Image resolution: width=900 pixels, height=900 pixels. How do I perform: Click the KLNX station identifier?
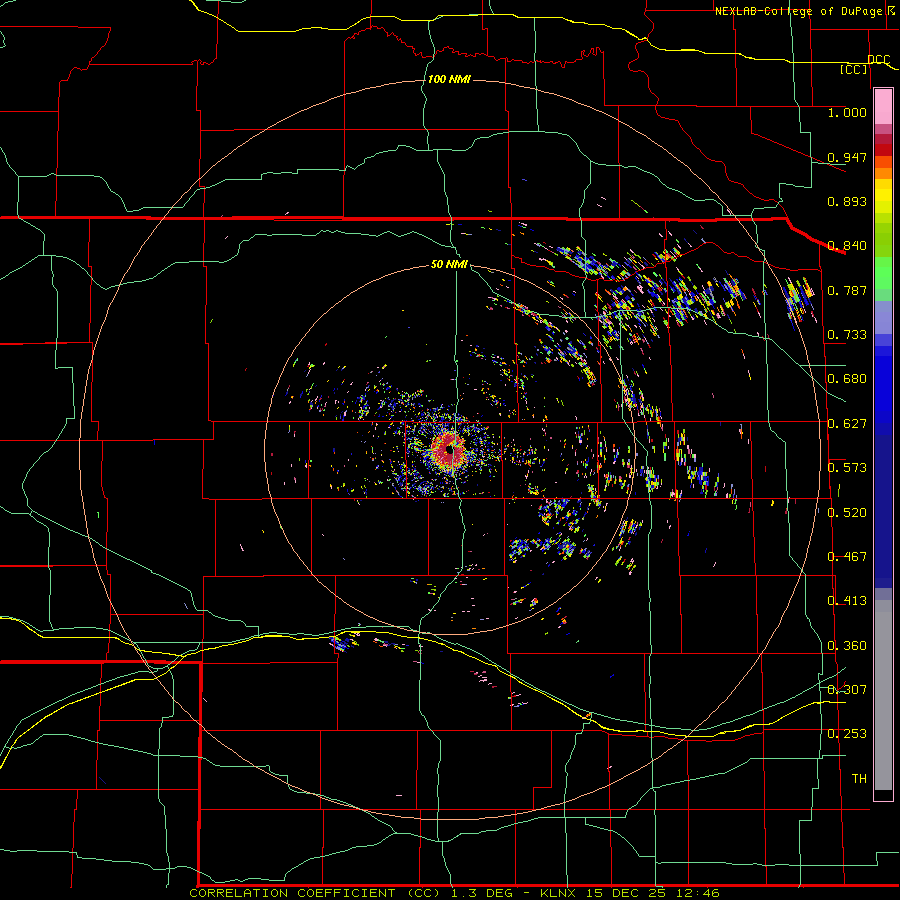point(558,893)
